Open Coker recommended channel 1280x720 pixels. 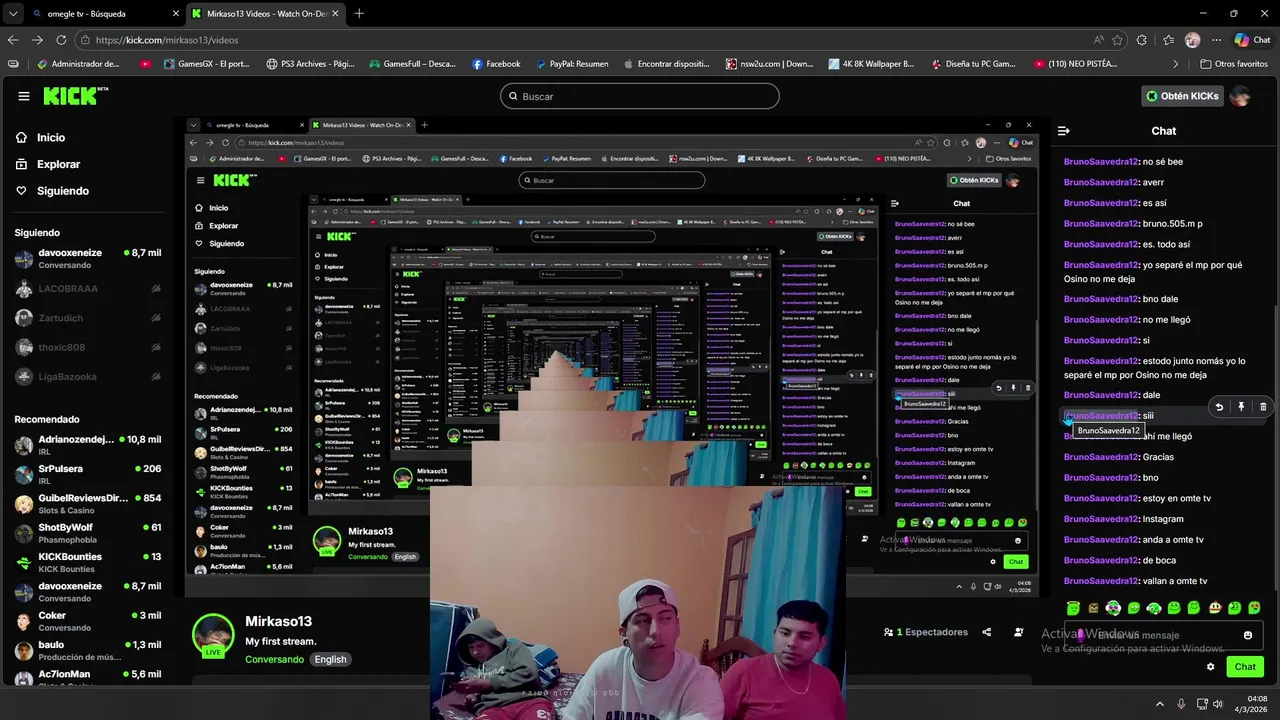pos(88,621)
